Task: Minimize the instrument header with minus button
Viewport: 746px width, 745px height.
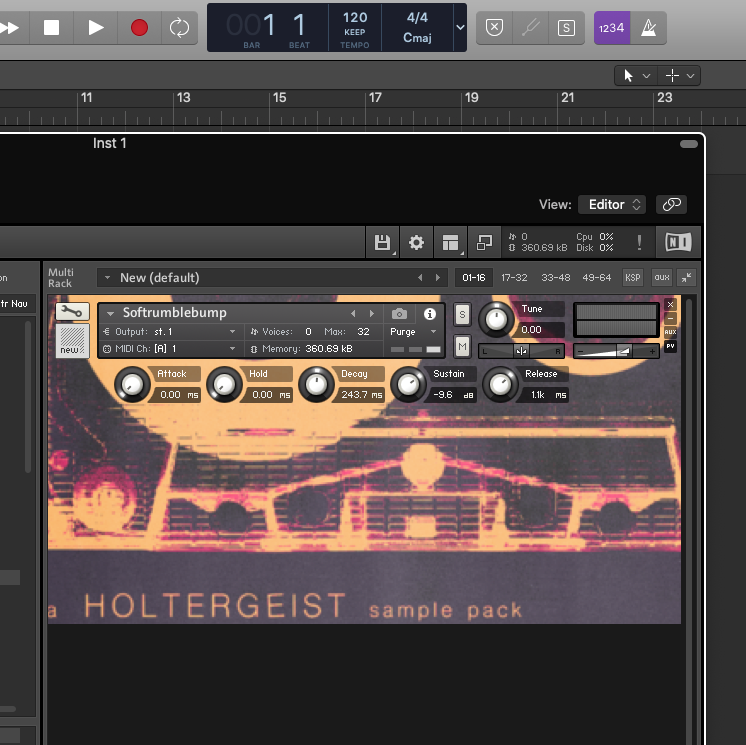Action: point(670,318)
